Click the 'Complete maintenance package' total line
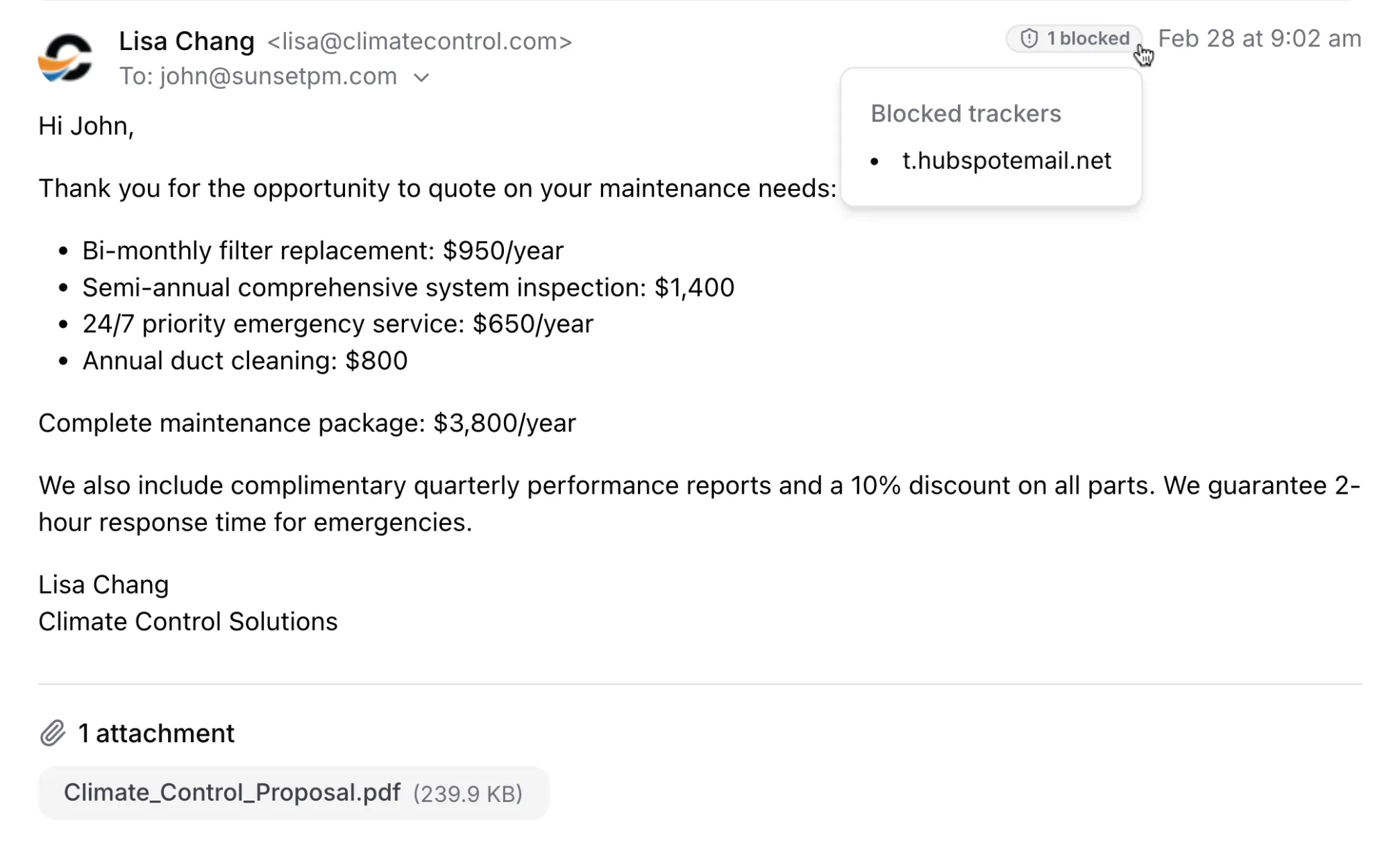This screenshot has width=1400, height=843. point(307,423)
